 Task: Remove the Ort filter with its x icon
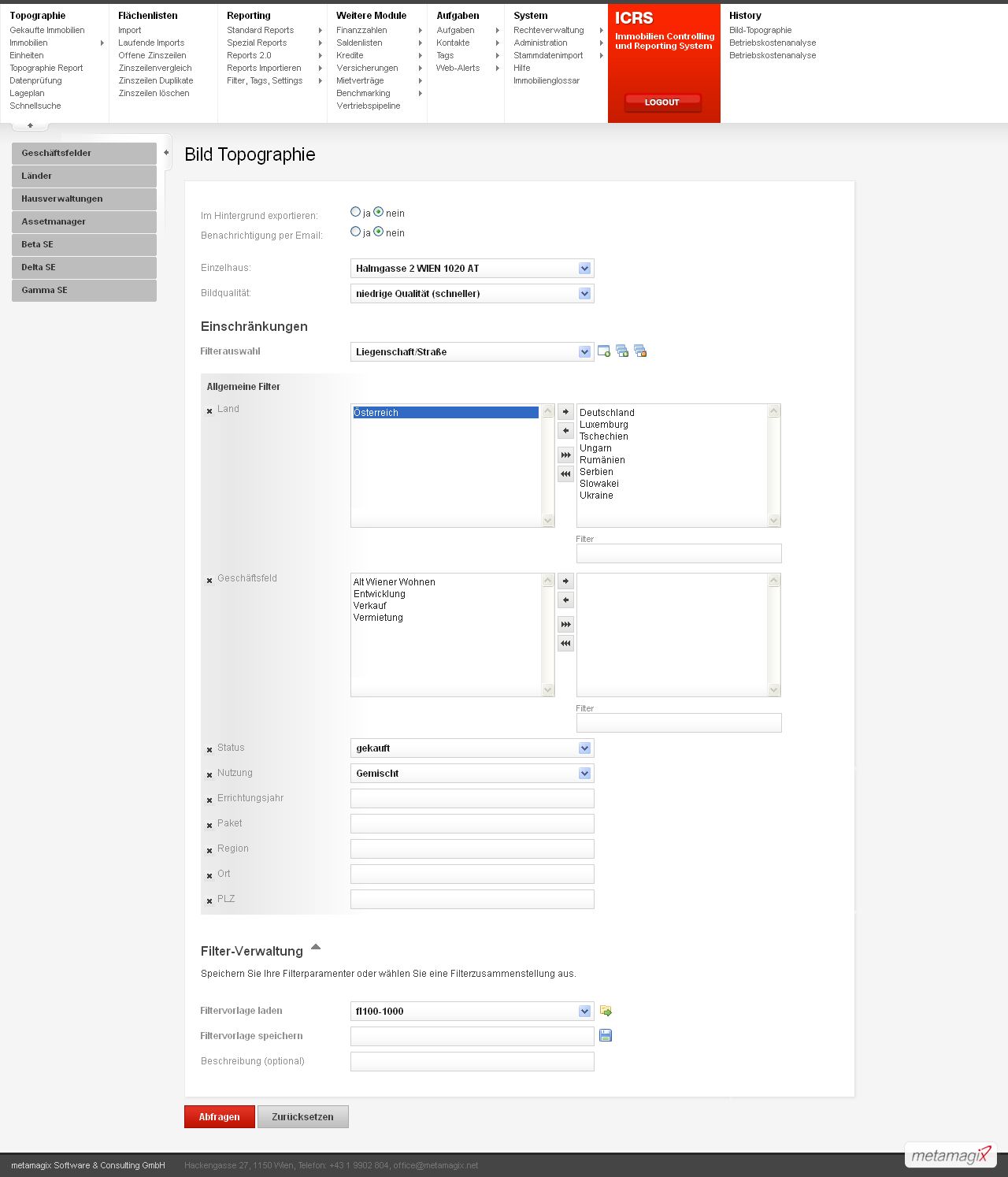[x=209, y=876]
